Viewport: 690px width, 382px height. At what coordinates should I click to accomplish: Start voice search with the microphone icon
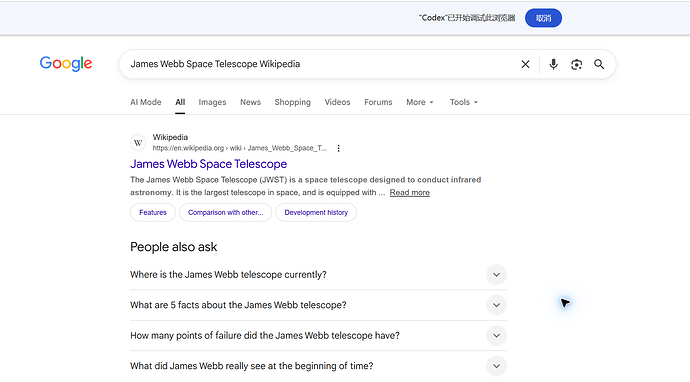pos(553,64)
